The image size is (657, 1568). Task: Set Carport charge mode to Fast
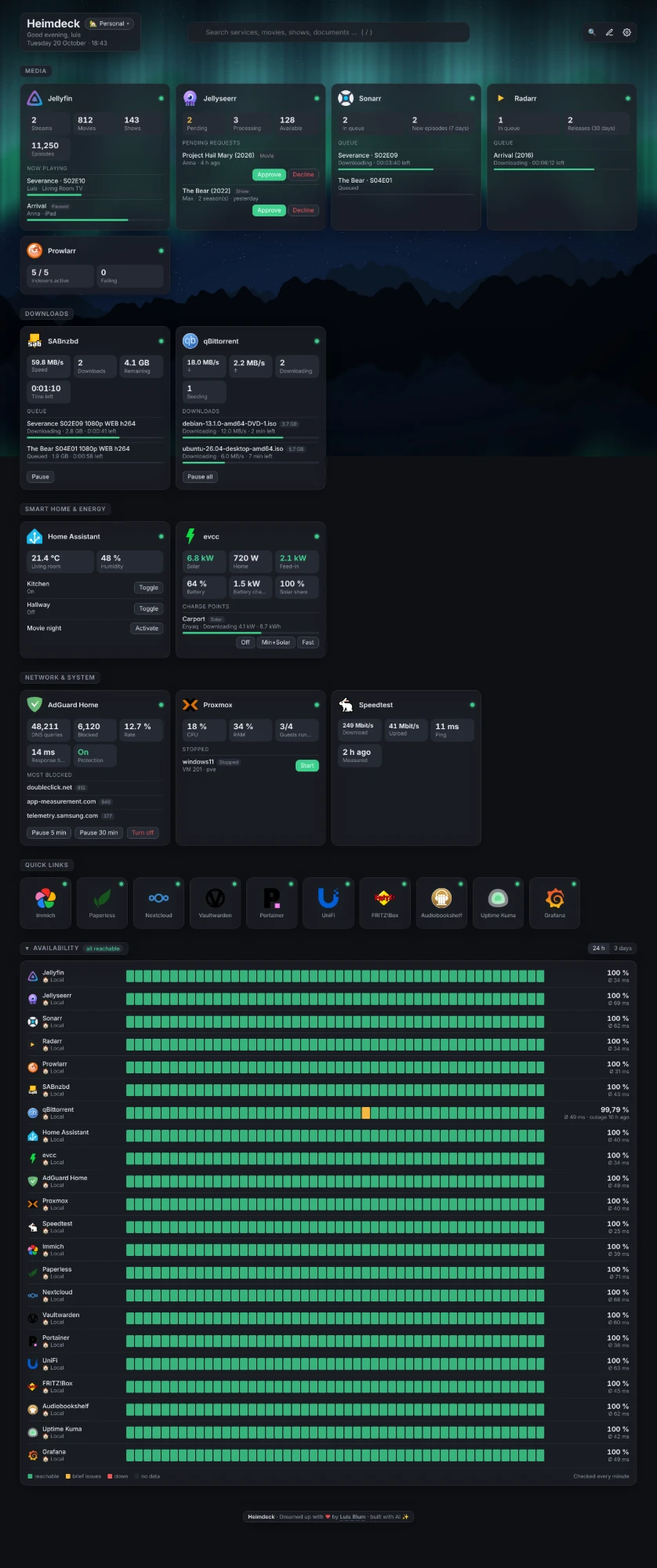click(x=308, y=642)
